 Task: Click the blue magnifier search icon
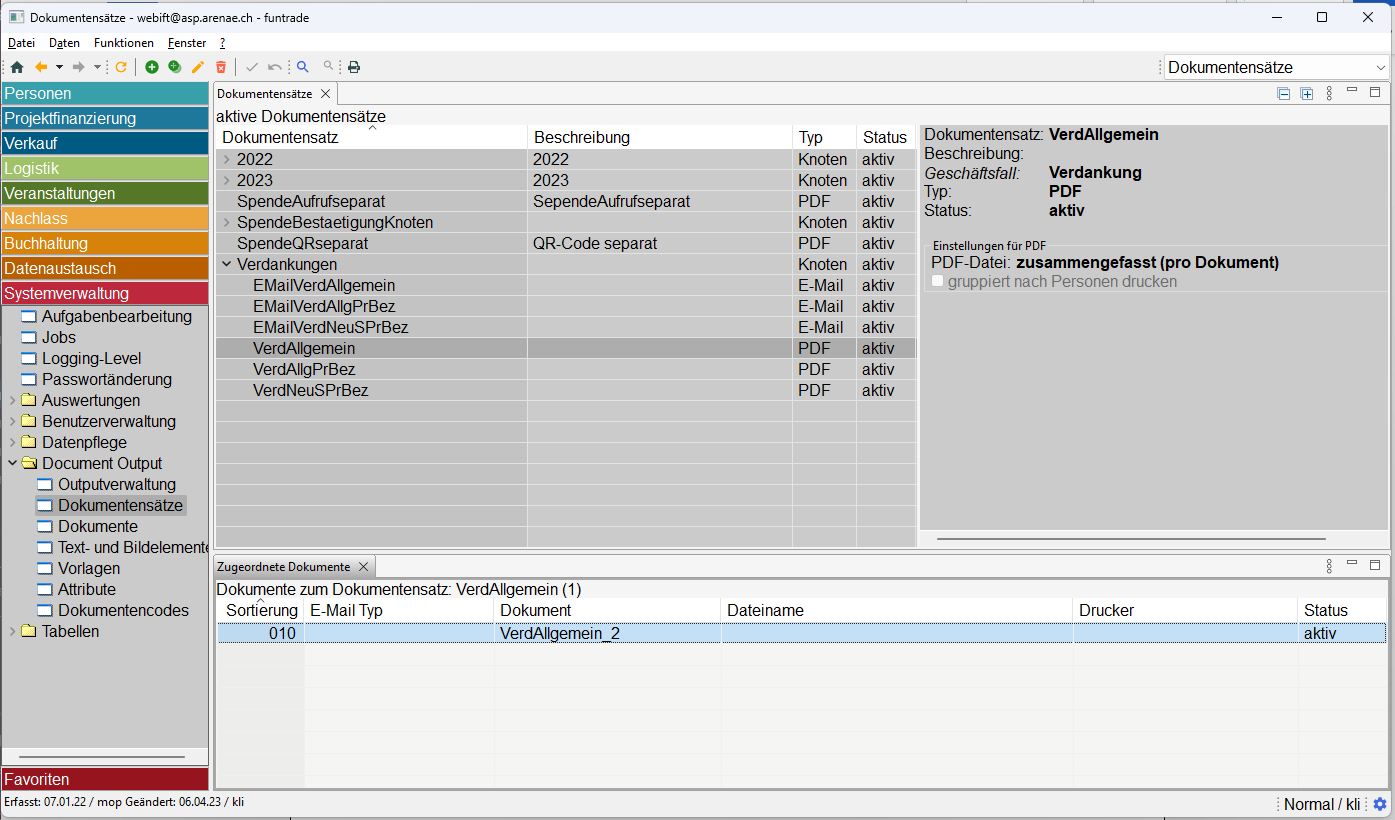[302, 67]
